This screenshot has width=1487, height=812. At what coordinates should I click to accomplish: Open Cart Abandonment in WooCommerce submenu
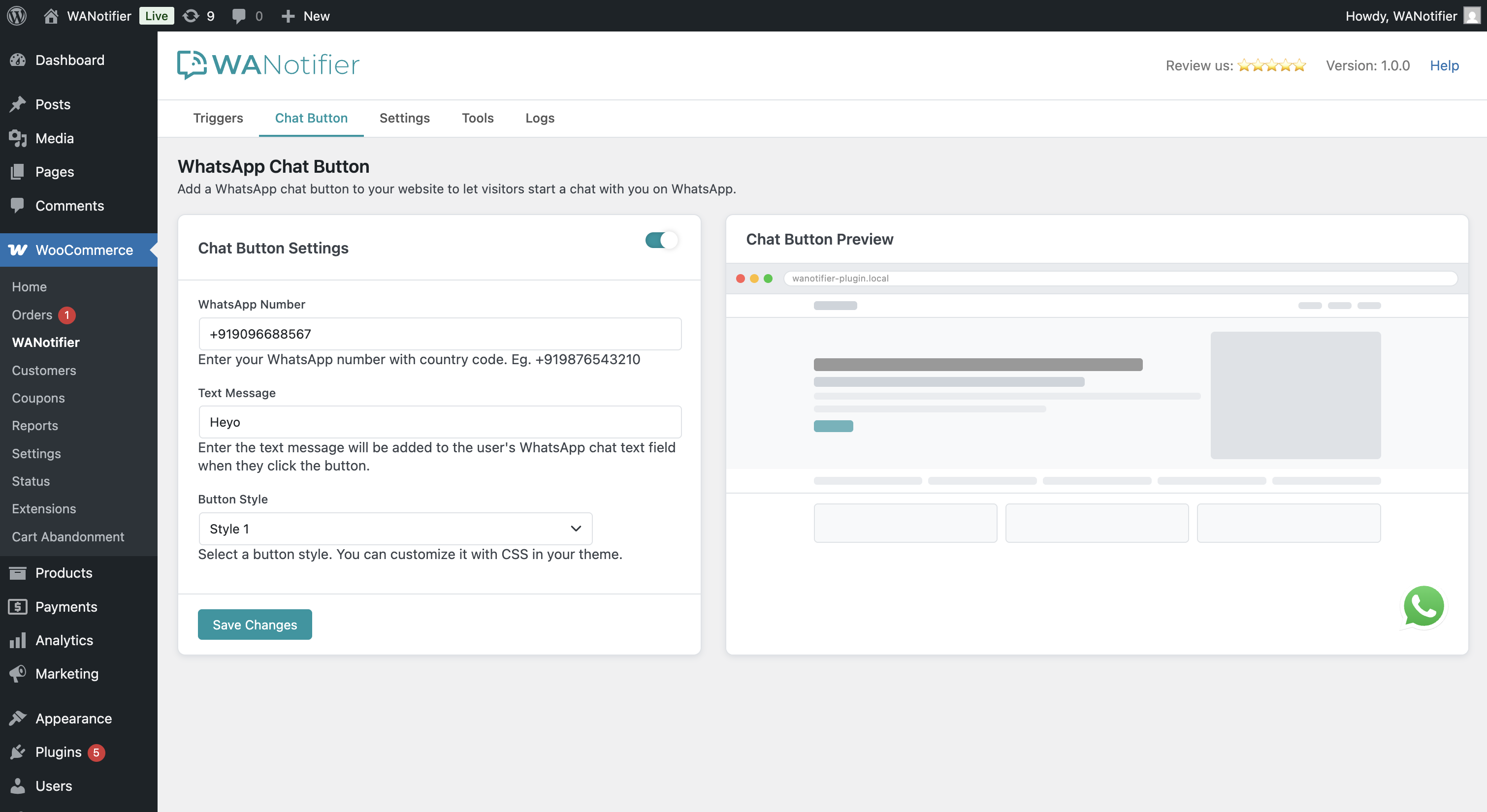coord(68,536)
